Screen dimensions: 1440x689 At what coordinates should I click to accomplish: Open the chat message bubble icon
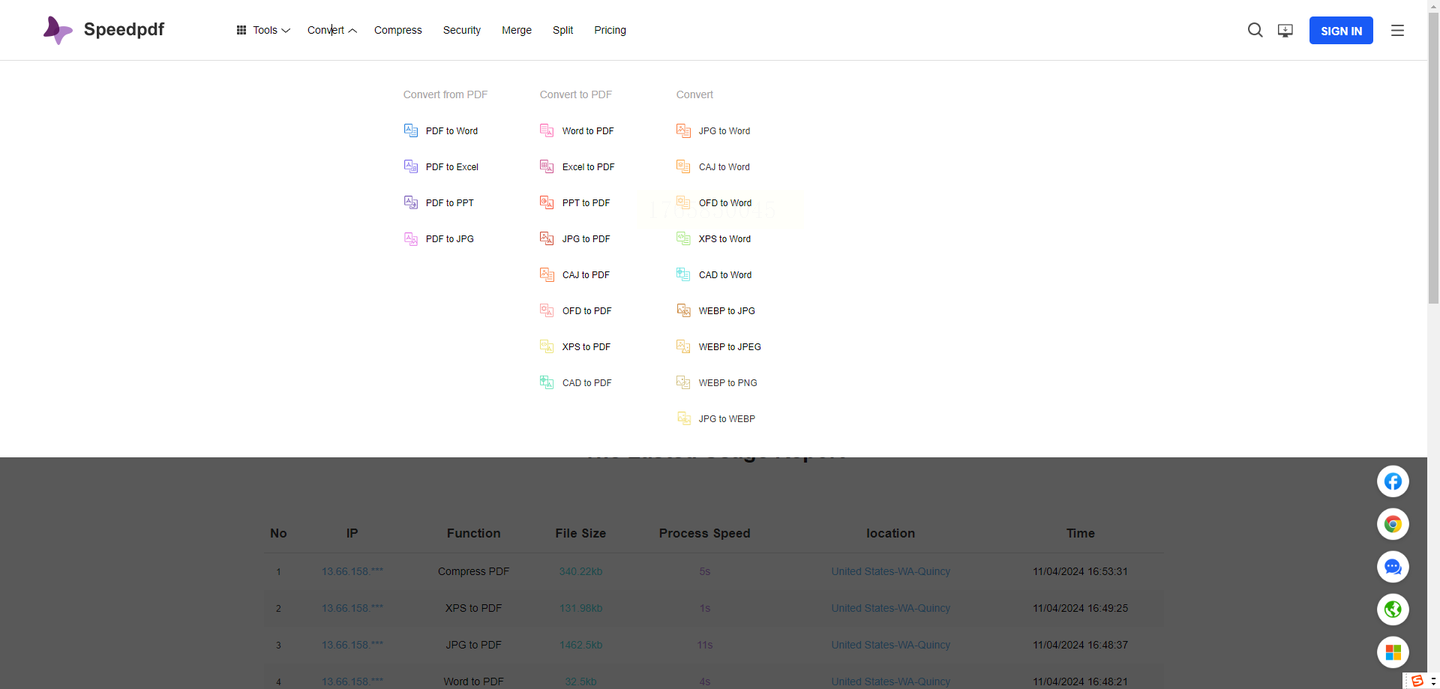[x=1392, y=567]
